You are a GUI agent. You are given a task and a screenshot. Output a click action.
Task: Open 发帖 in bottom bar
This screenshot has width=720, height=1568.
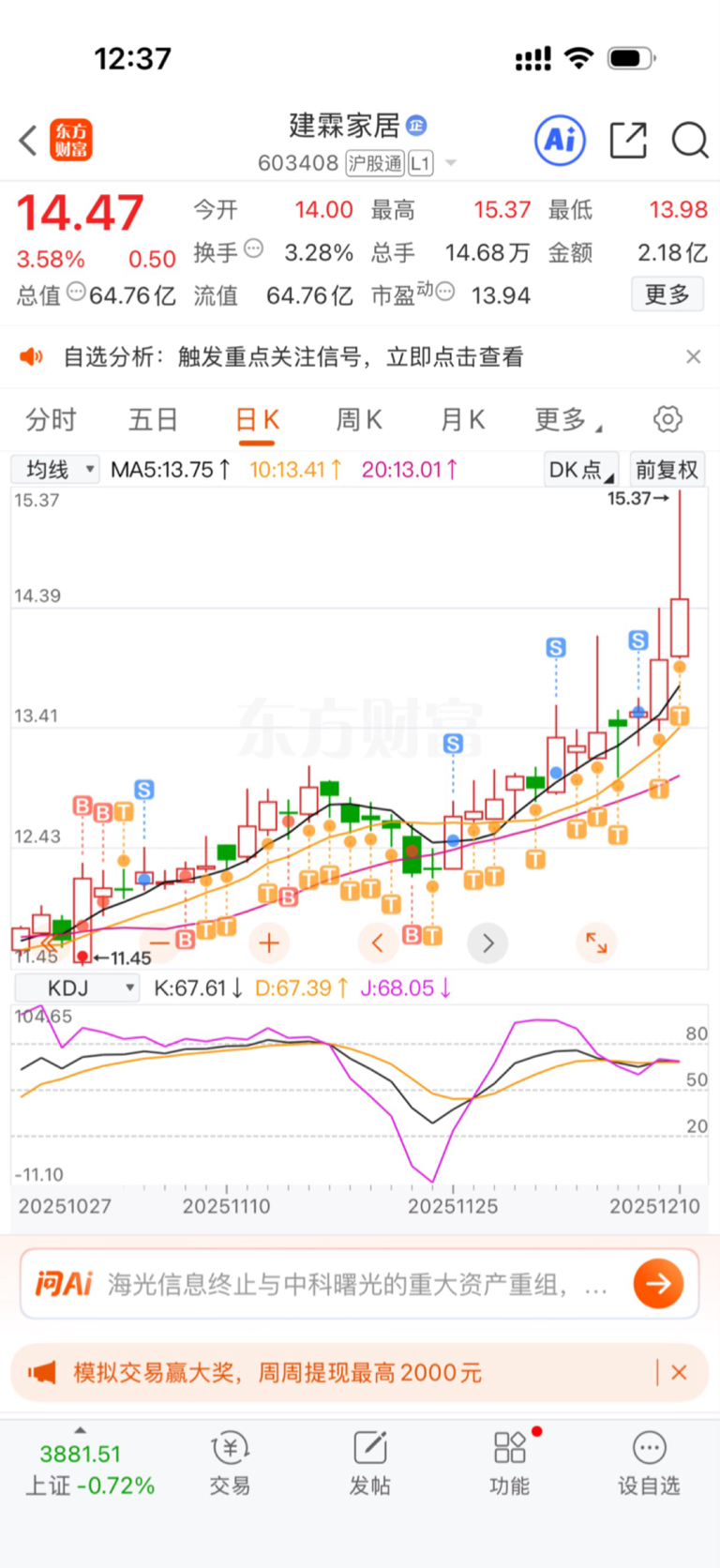pos(370,1463)
